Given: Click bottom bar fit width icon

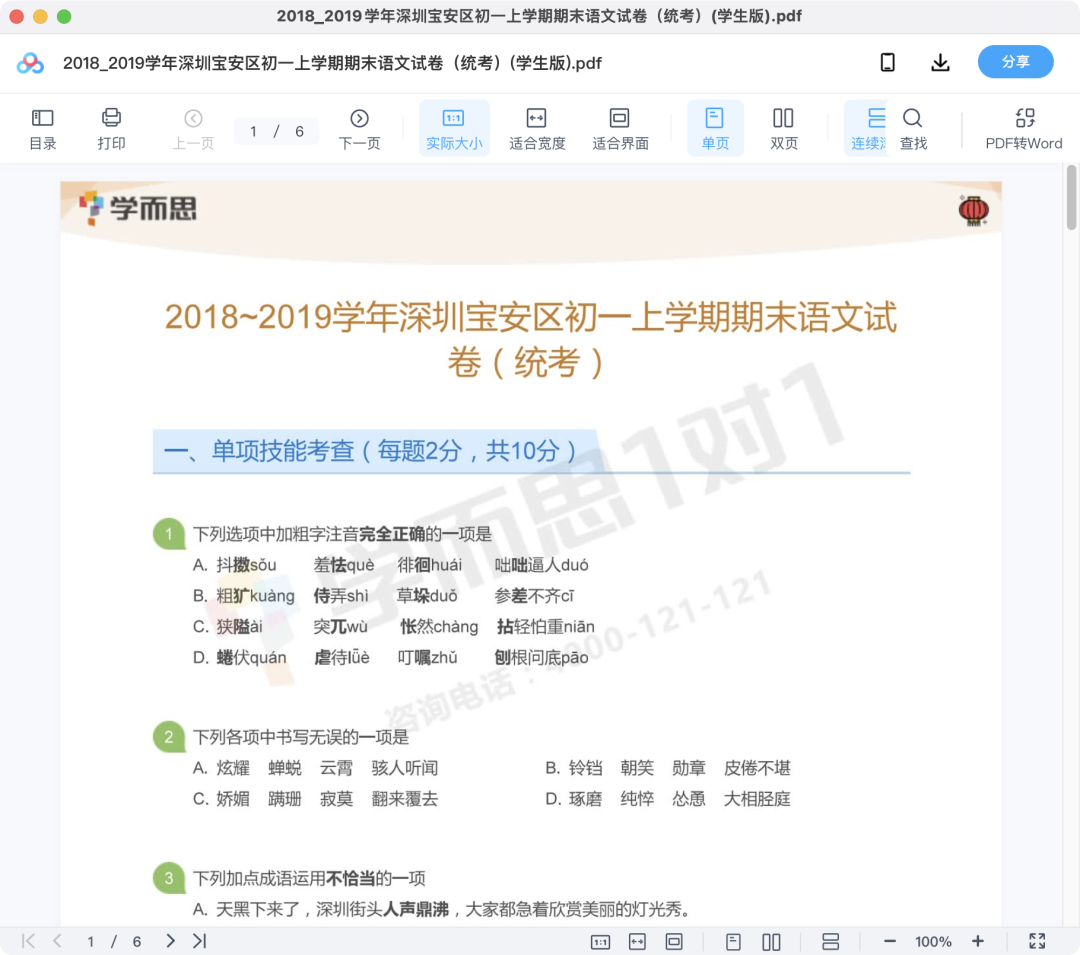Looking at the screenshot, I should pos(638,942).
